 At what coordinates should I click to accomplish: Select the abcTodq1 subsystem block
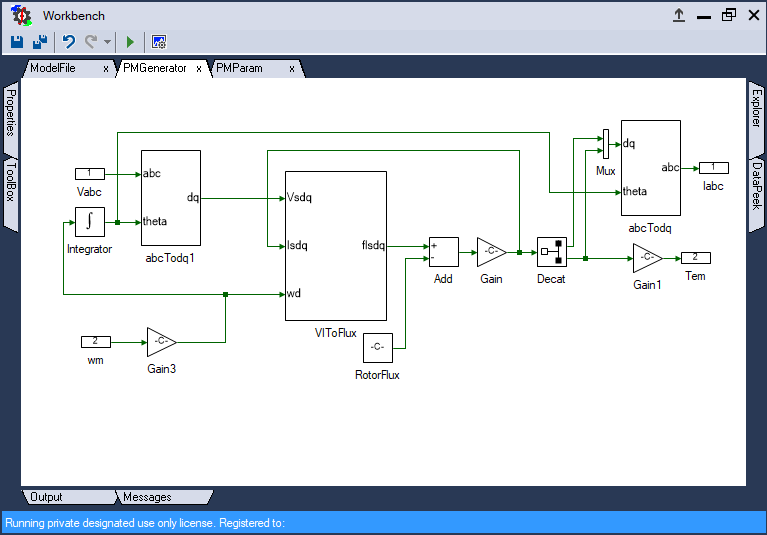coord(171,198)
